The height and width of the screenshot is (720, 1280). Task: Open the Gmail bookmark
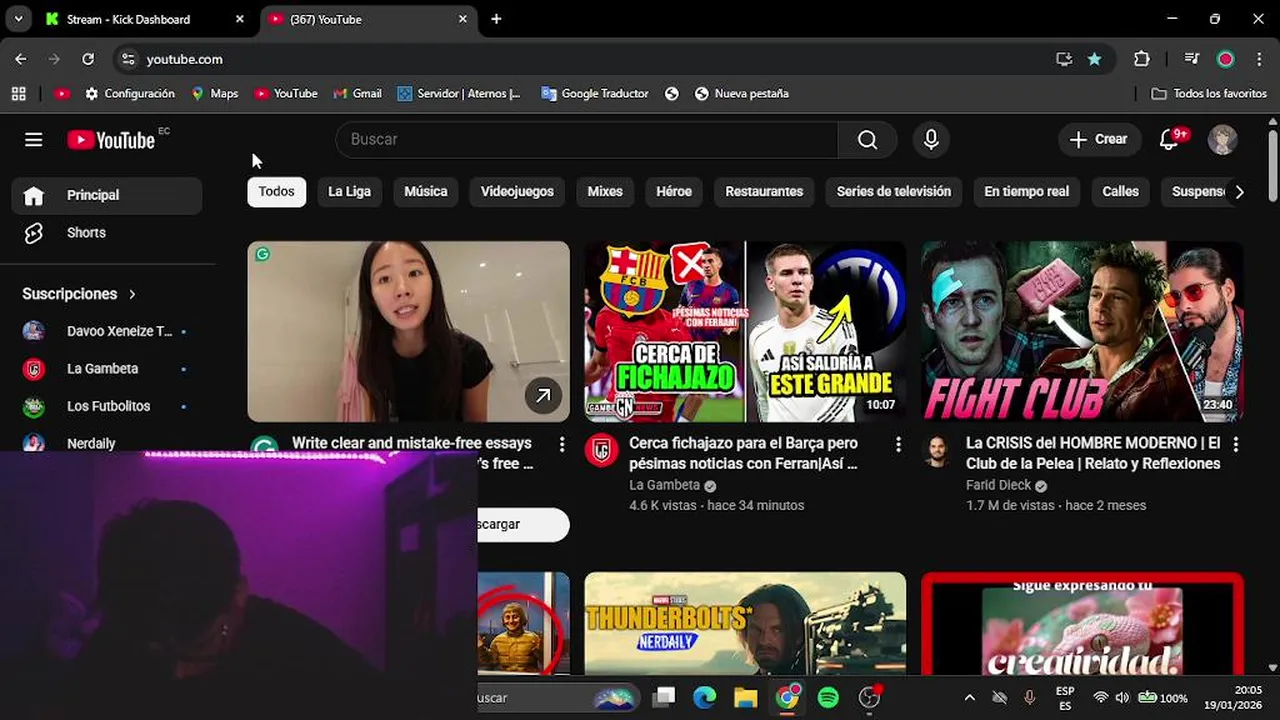[357, 93]
